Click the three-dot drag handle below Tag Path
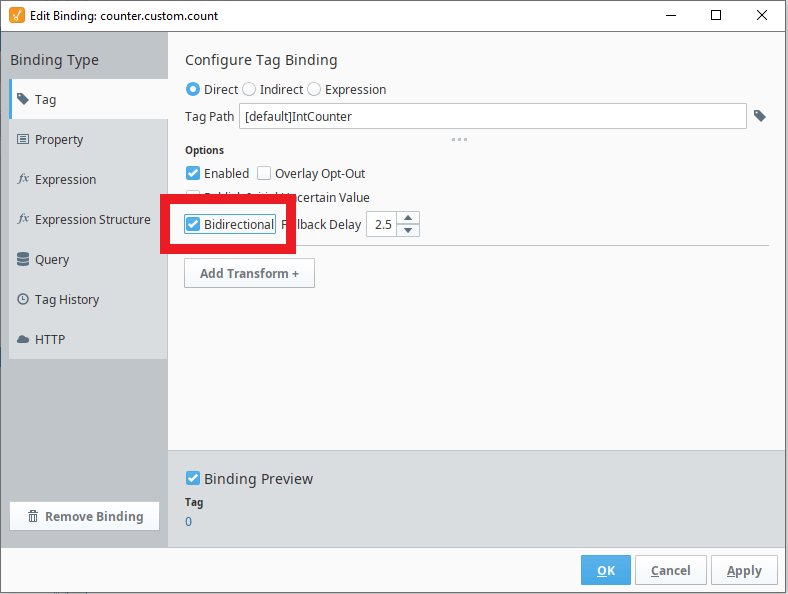The width and height of the screenshot is (788, 594). click(x=459, y=139)
